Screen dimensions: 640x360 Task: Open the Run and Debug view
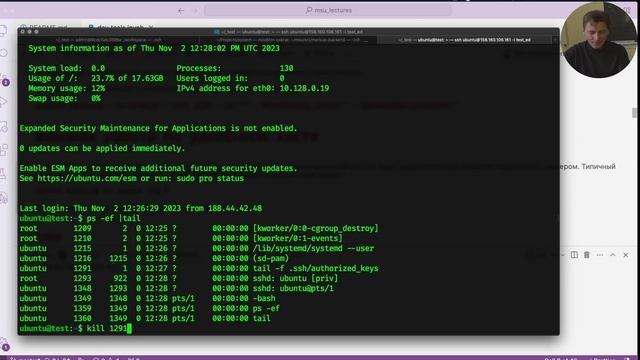pyautogui.click(x=3, y=102)
